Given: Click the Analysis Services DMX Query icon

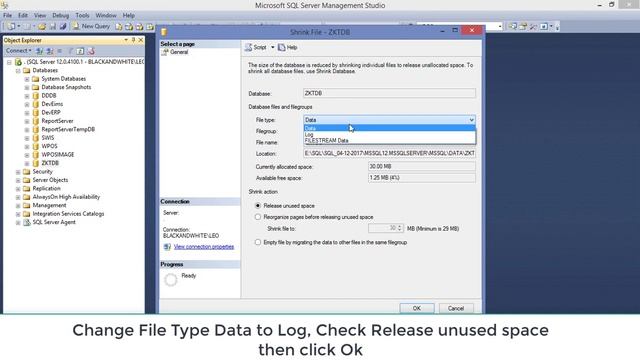Looking at the screenshot, I should pyautogui.click(x=140, y=27).
